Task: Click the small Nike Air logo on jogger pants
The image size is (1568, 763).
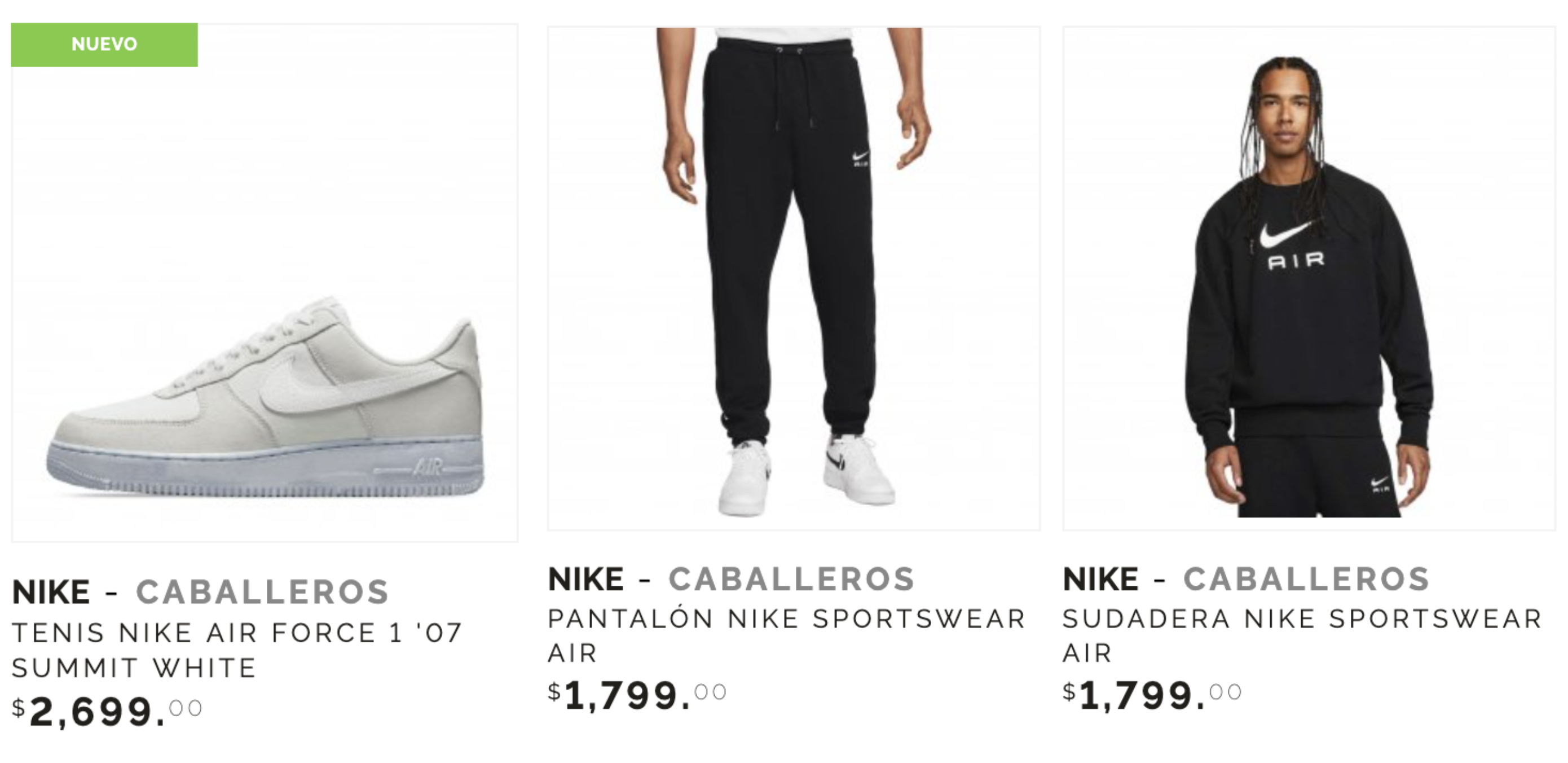Action: (x=861, y=159)
